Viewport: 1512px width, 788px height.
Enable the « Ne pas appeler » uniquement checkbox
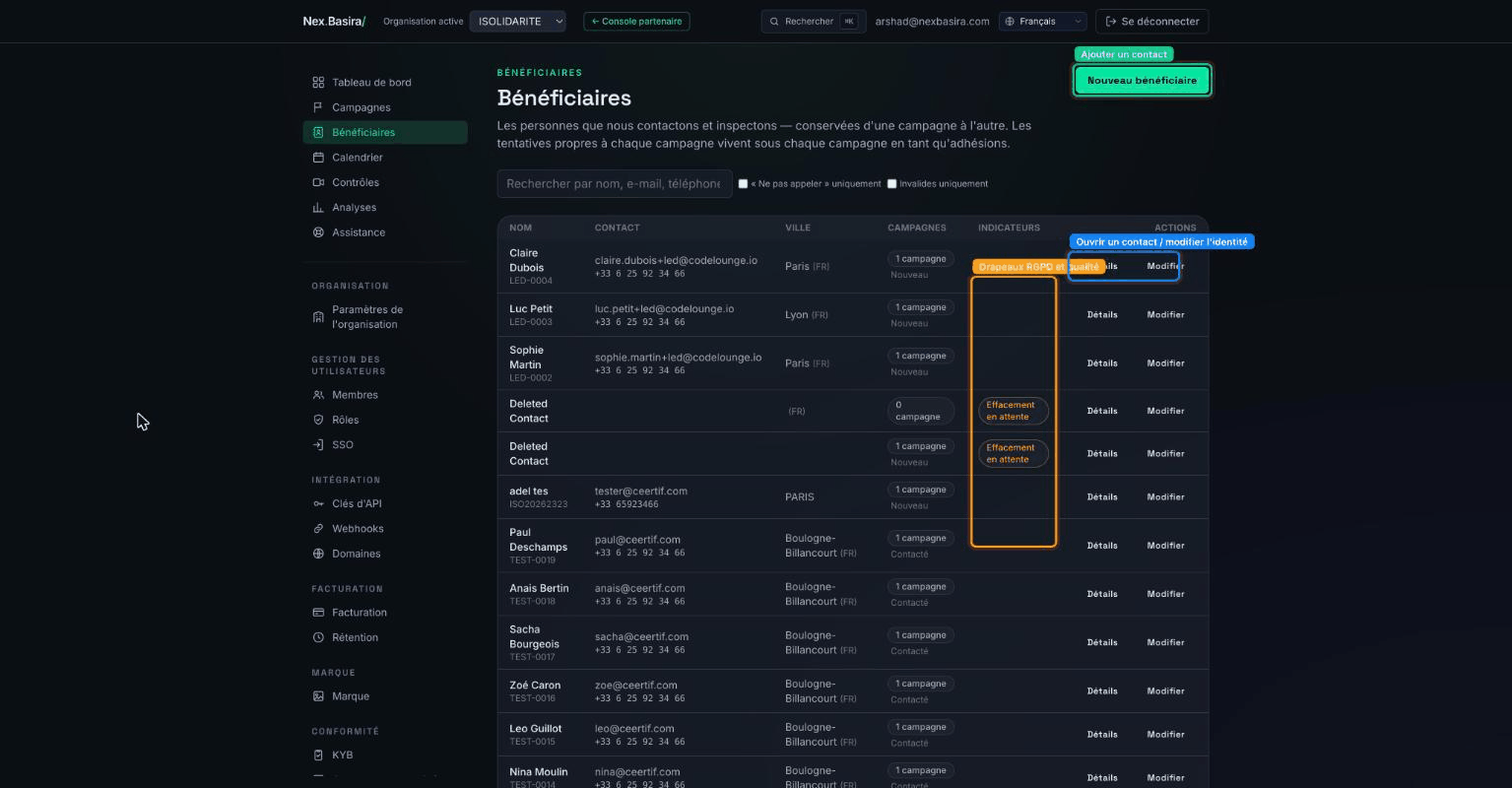(x=743, y=184)
